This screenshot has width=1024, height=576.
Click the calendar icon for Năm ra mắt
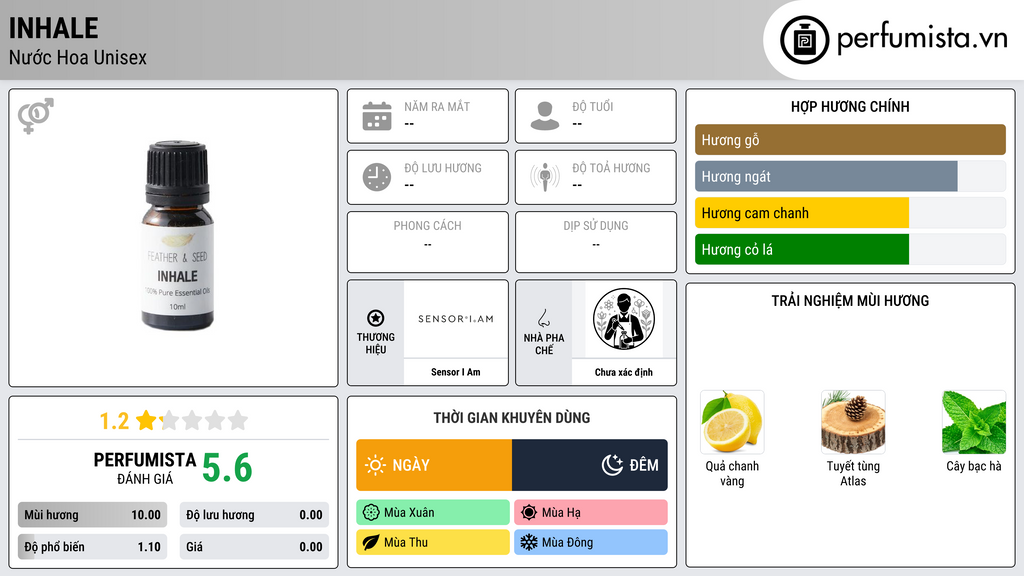click(377, 116)
